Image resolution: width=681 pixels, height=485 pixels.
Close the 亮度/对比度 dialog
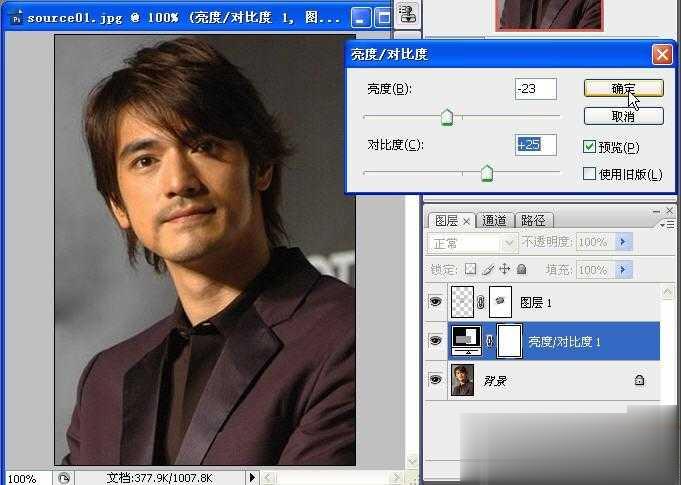tap(662, 55)
